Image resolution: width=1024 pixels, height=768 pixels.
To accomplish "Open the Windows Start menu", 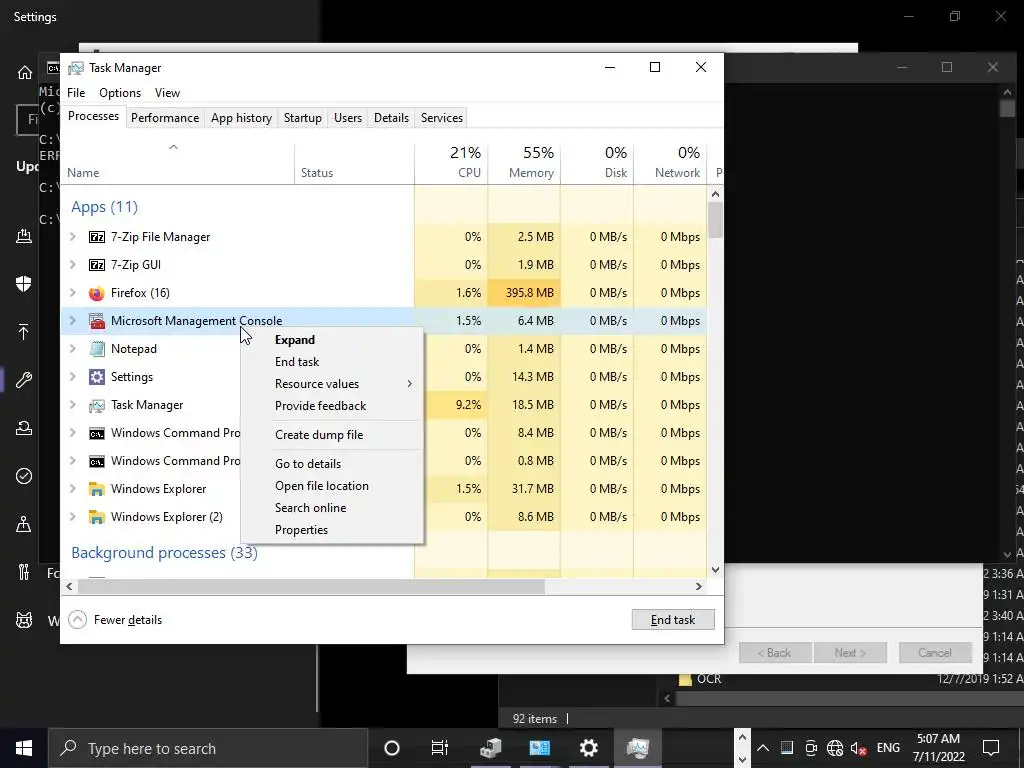I will pos(24,748).
